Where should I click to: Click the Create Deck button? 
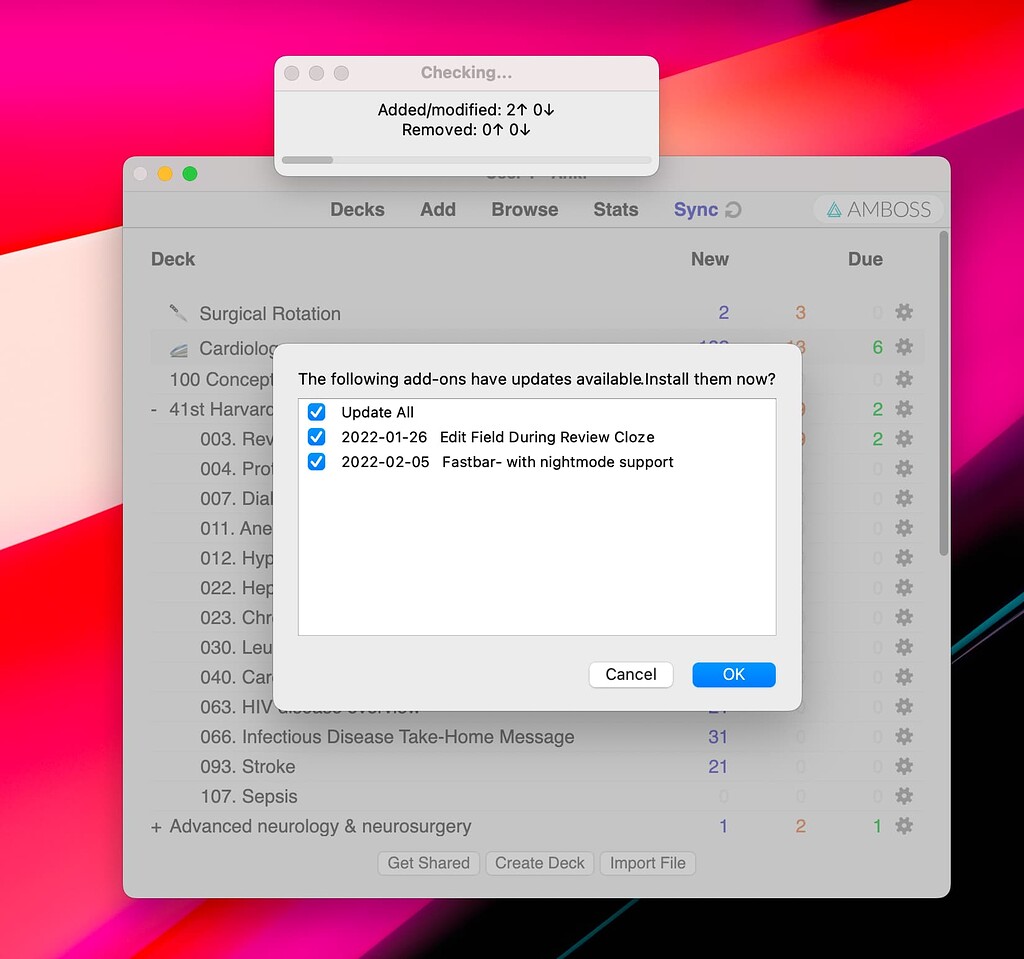(540, 863)
